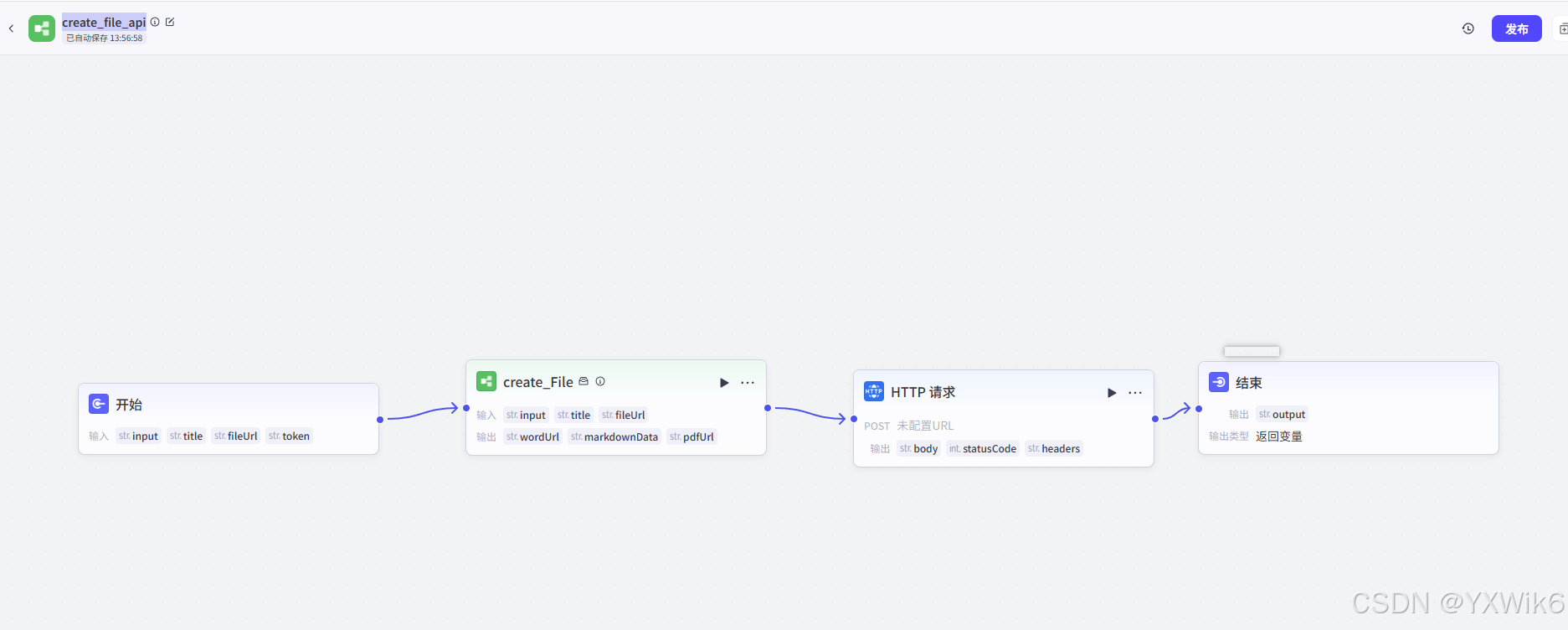
Task: Click the create_File node title
Action: (x=537, y=382)
